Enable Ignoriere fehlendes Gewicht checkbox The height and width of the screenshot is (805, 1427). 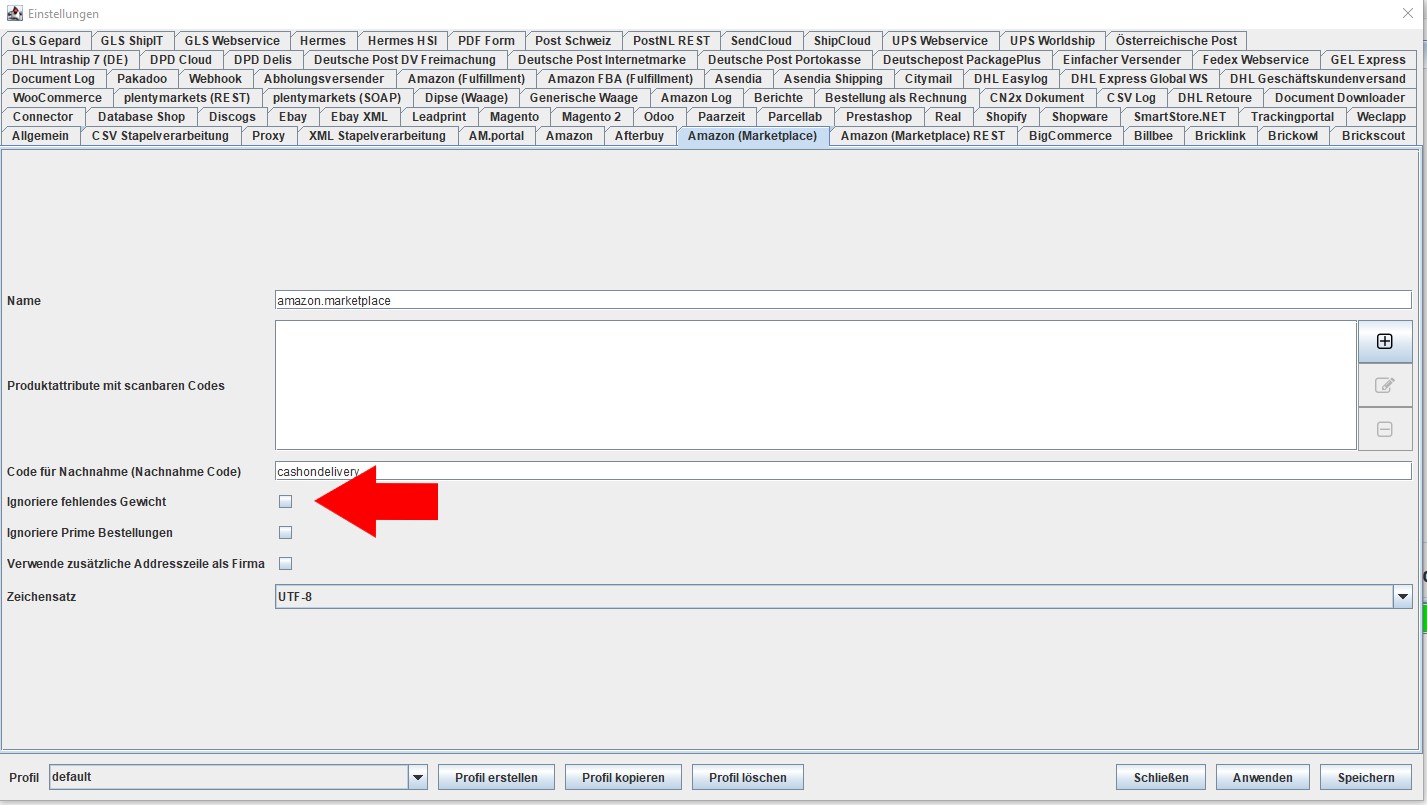click(x=285, y=501)
